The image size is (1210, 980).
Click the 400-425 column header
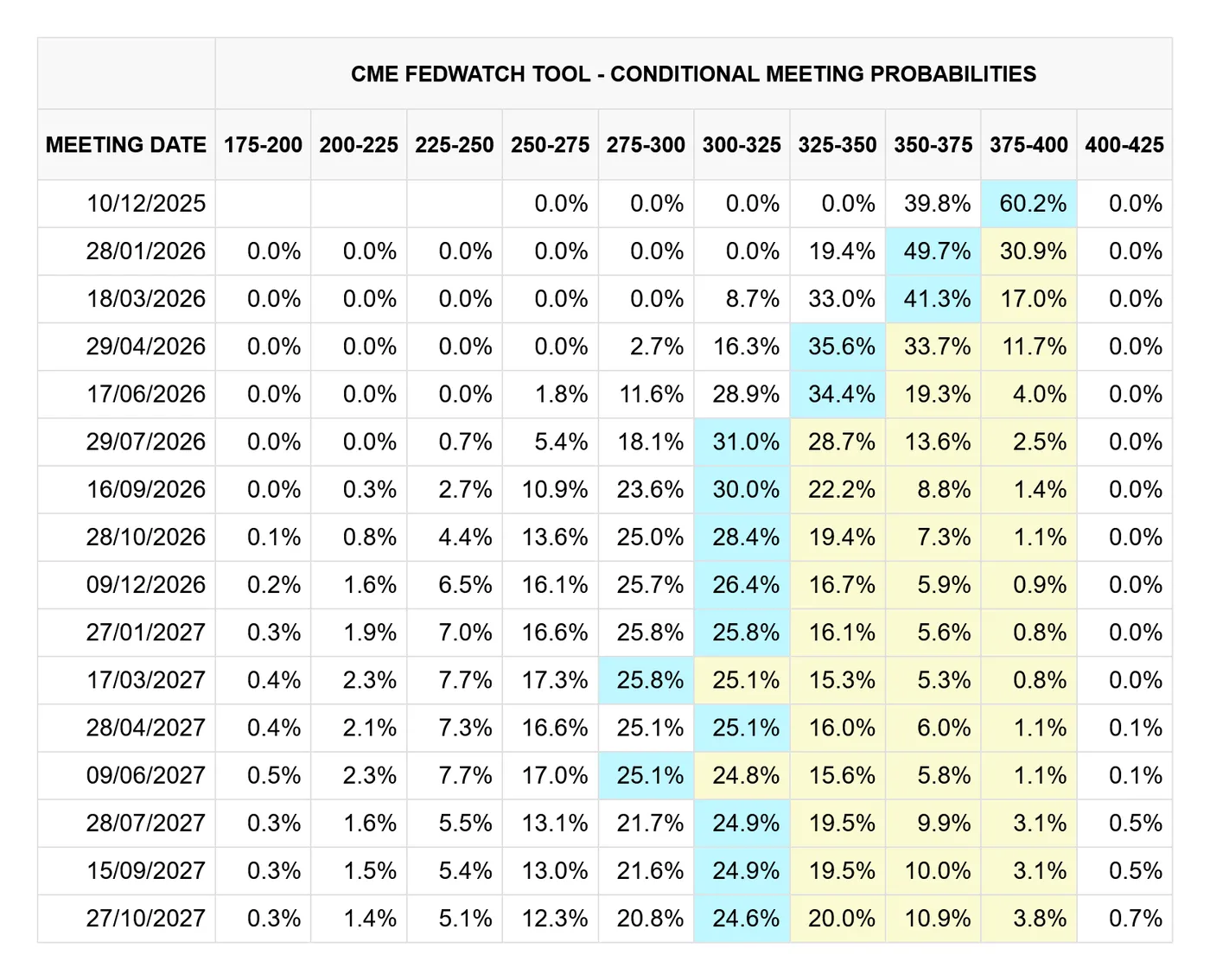click(x=1124, y=145)
